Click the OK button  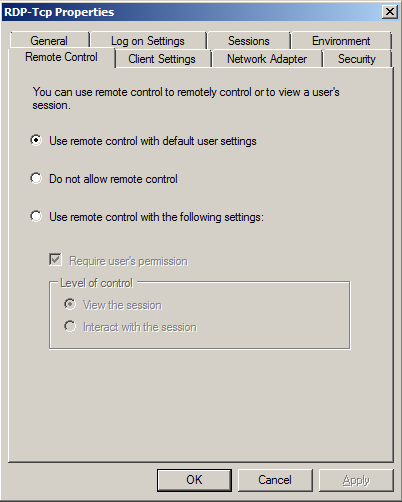194,480
